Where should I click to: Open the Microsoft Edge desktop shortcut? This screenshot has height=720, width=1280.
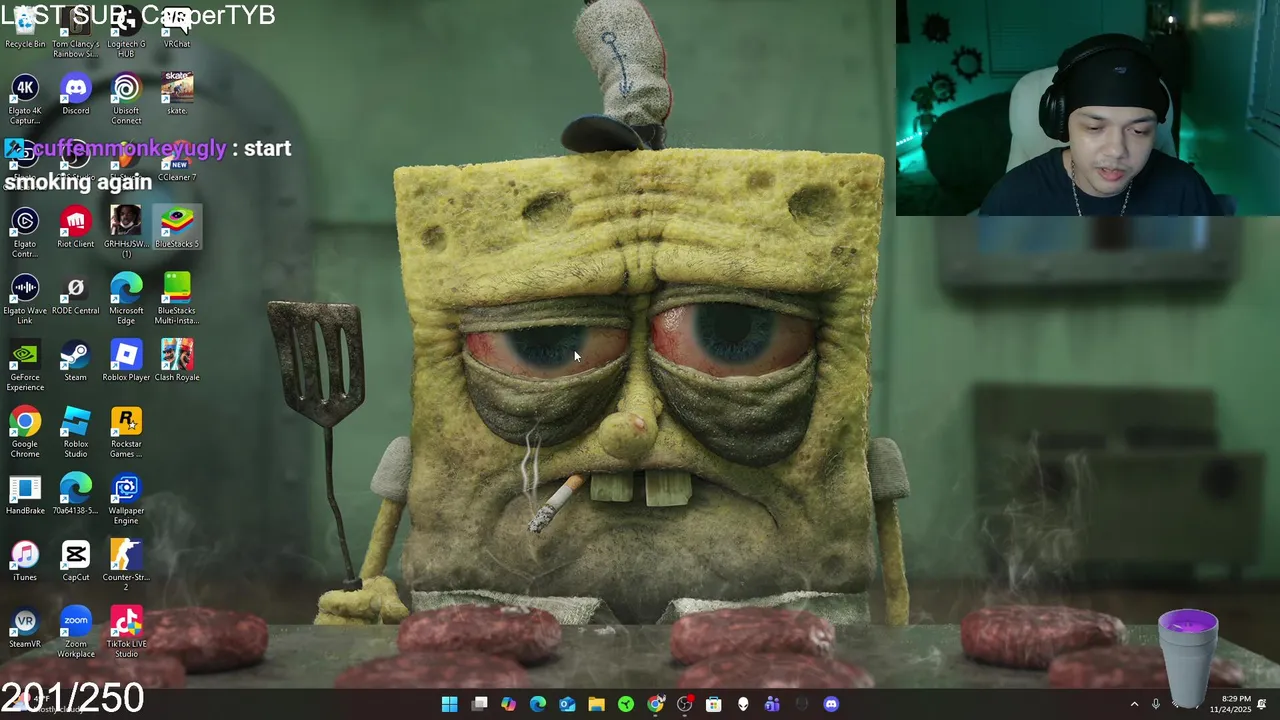click(x=126, y=300)
